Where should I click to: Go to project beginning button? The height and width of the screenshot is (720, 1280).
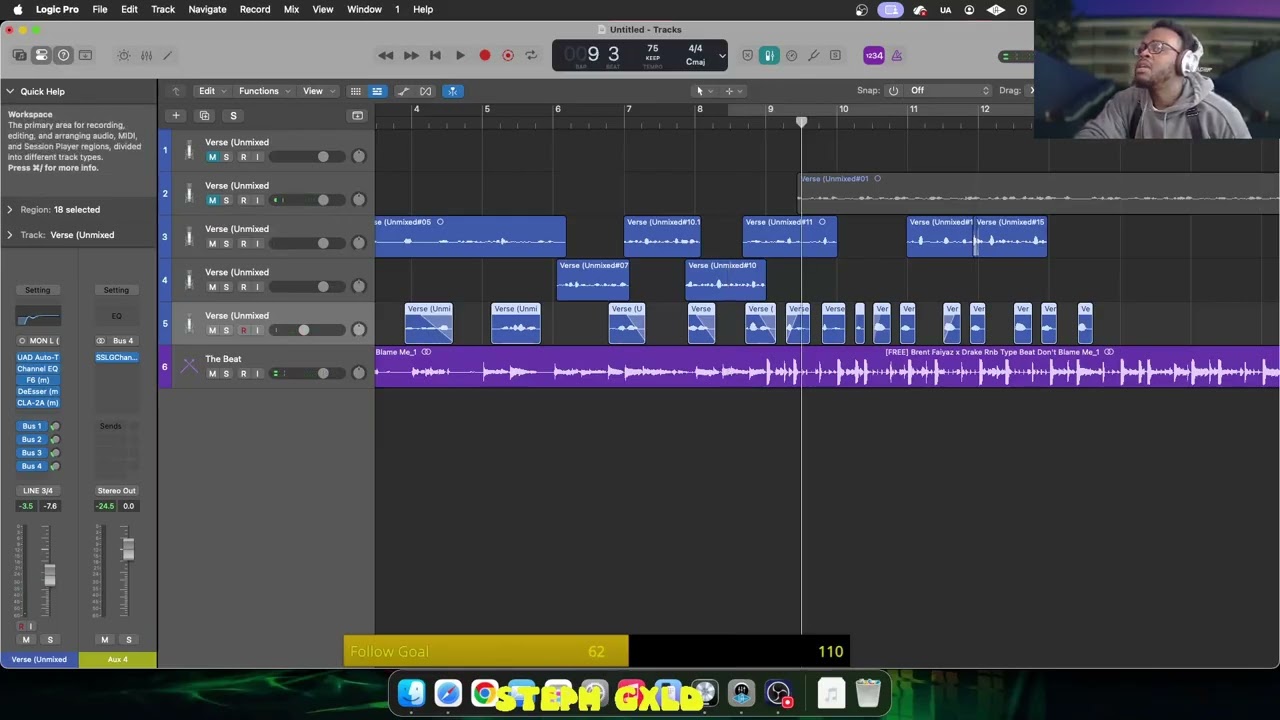point(435,55)
